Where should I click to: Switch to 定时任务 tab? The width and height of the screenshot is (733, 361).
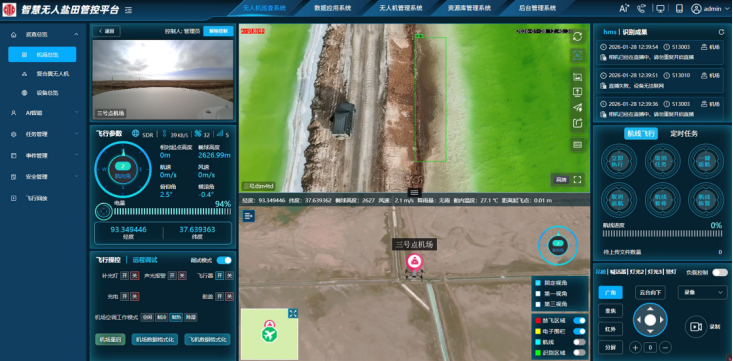pyautogui.click(x=684, y=134)
